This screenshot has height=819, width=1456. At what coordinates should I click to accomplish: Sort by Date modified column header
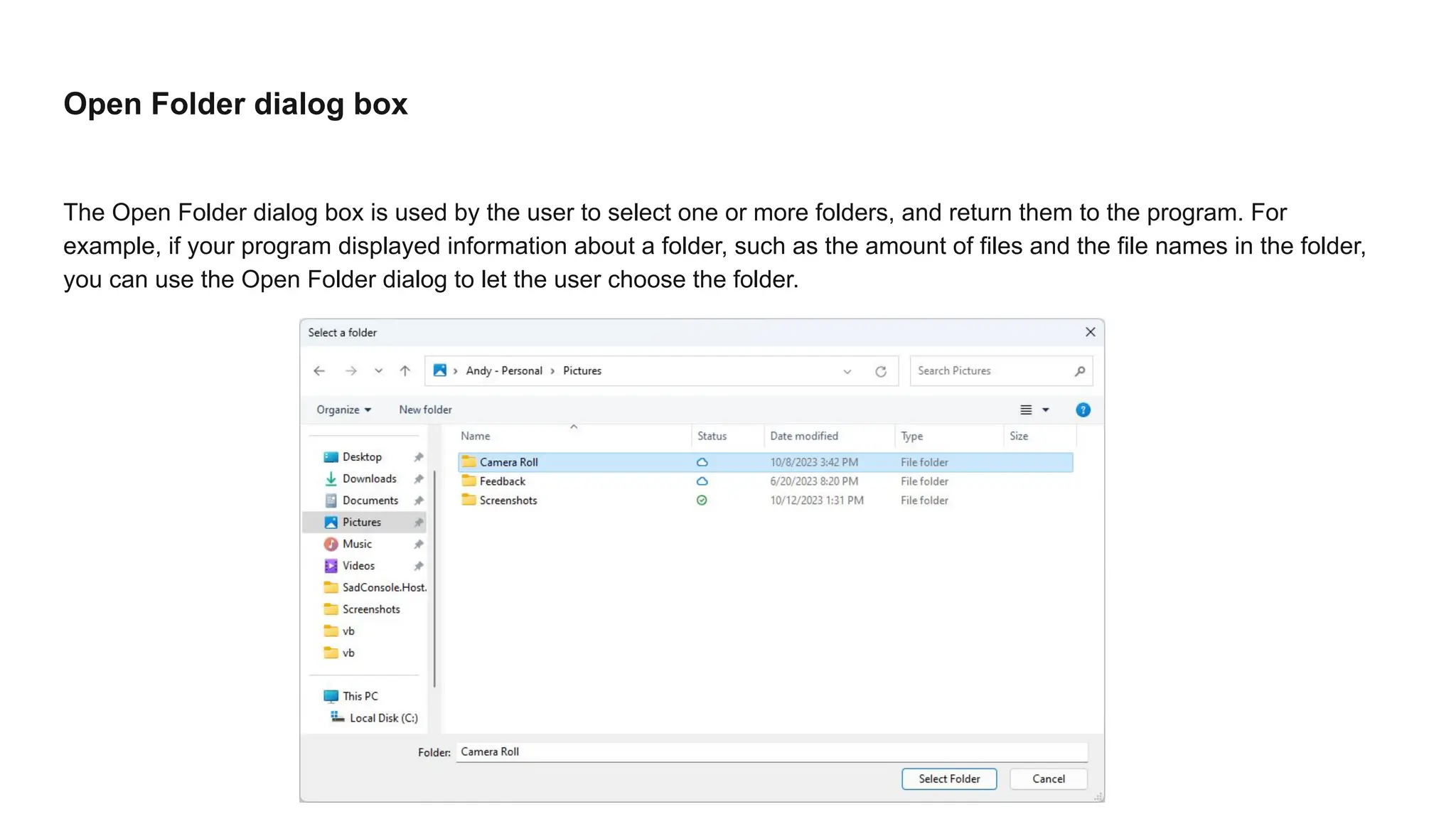(804, 437)
